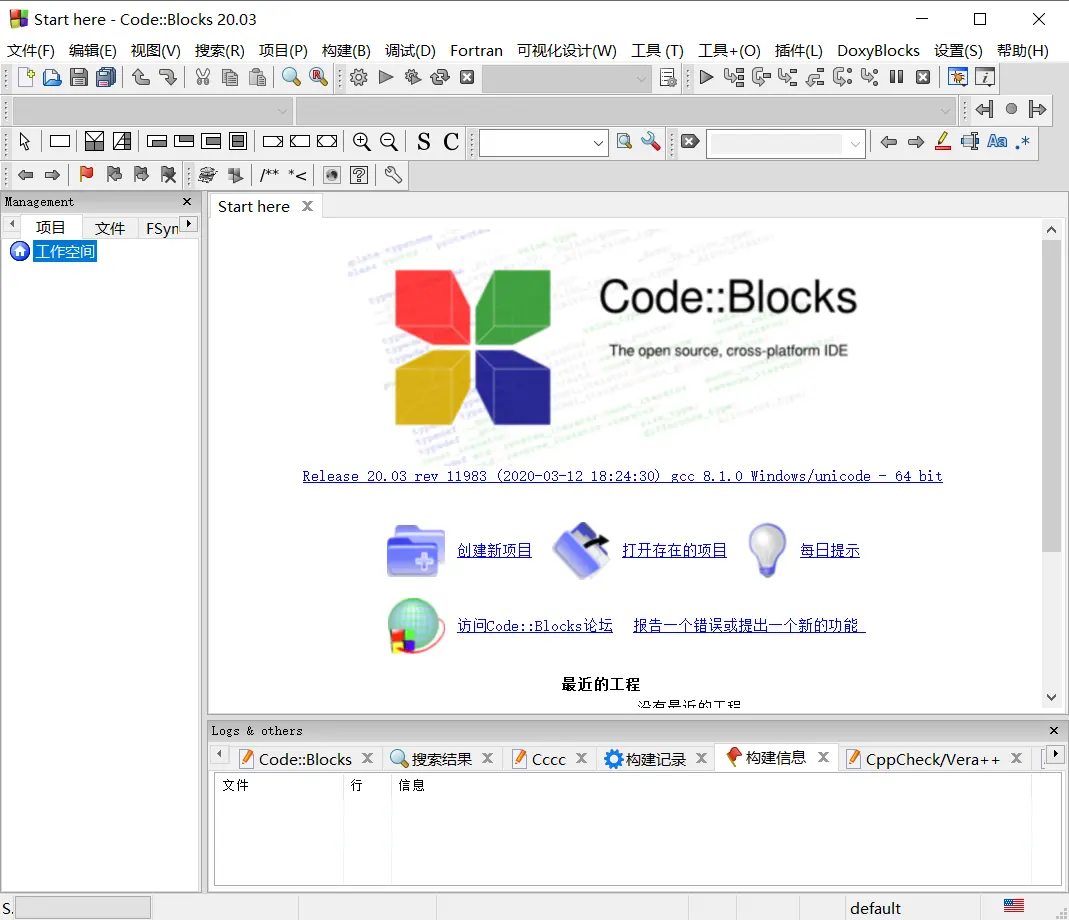Image resolution: width=1069 pixels, height=920 pixels.
Task: Click the DoxyBlocks block comment icon
Action: click(269, 175)
